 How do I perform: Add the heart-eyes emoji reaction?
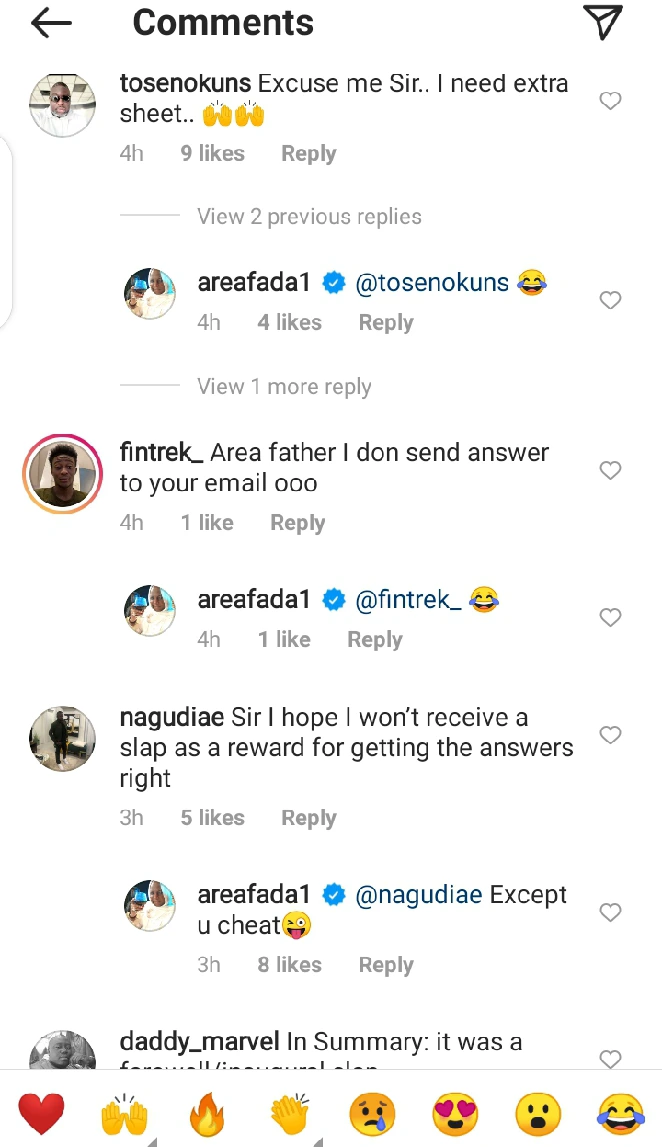454,1114
